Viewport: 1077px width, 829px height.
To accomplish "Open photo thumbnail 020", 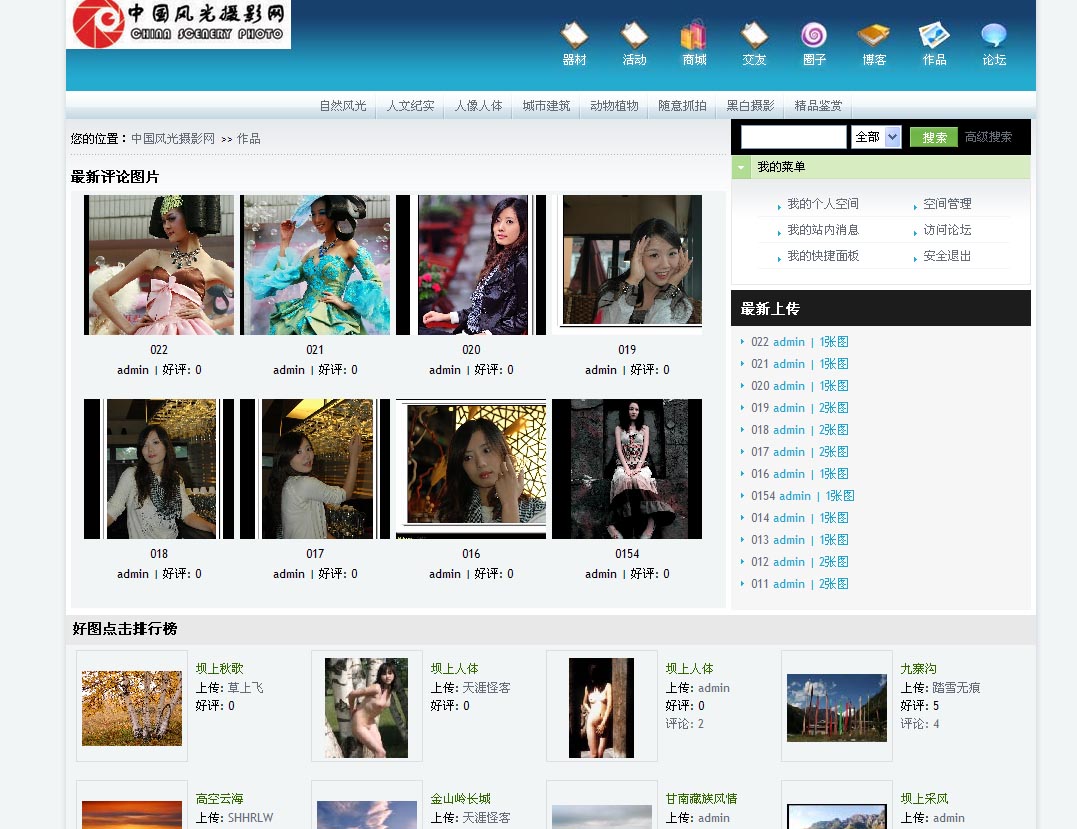I will click(471, 265).
